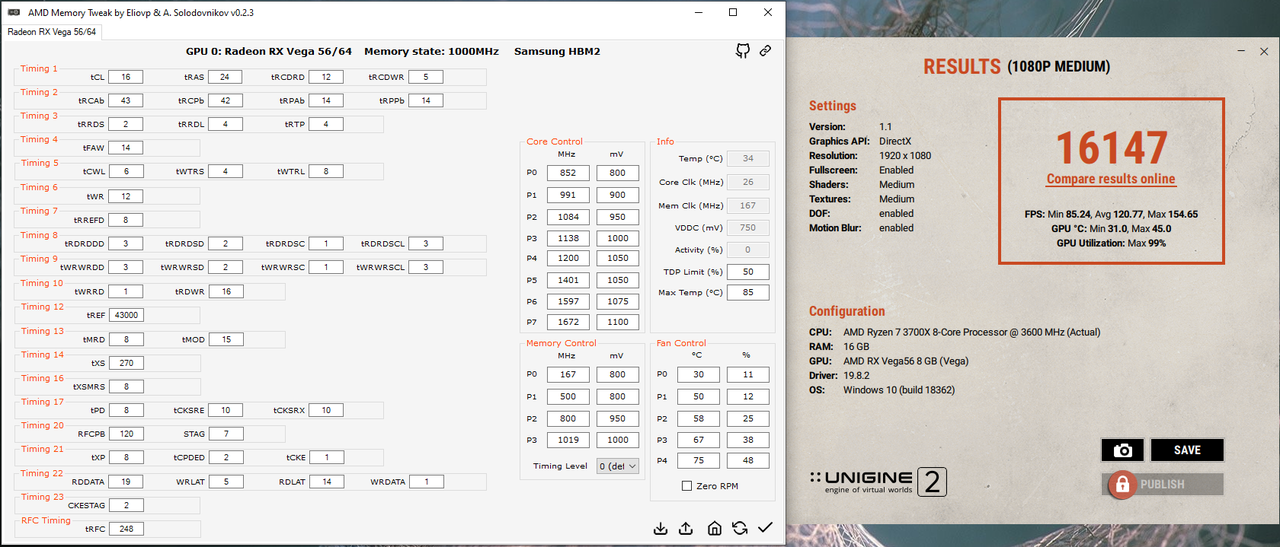Apply settings with the checkmark icon
The image size is (1280, 547).
click(x=766, y=528)
